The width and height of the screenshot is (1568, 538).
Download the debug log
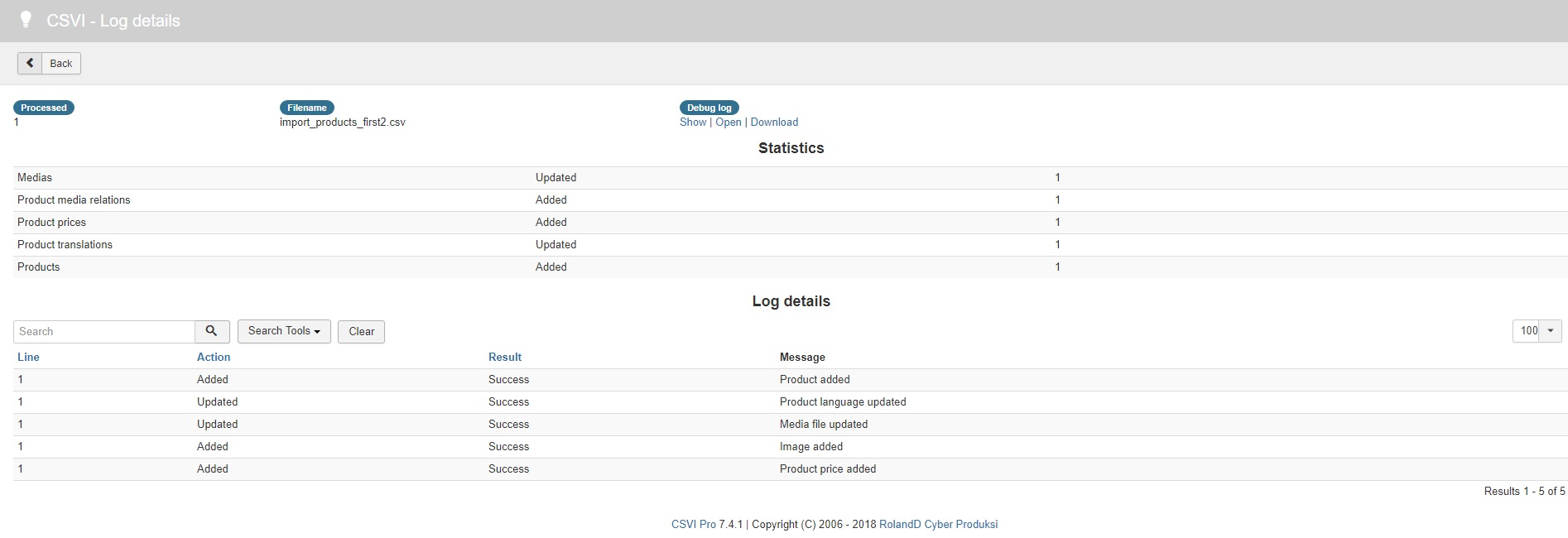click(774, 122)
